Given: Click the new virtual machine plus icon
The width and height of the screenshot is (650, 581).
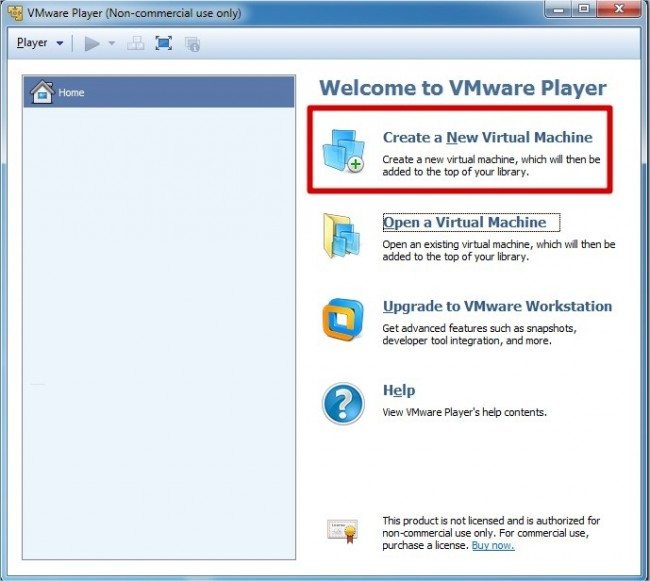Looking at the screenshot, I should coord(344,151).
